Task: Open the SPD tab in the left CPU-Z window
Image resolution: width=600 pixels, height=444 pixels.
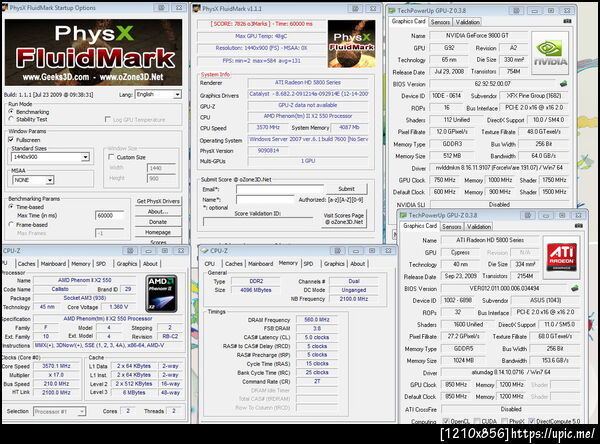Action: pos(101,264)
